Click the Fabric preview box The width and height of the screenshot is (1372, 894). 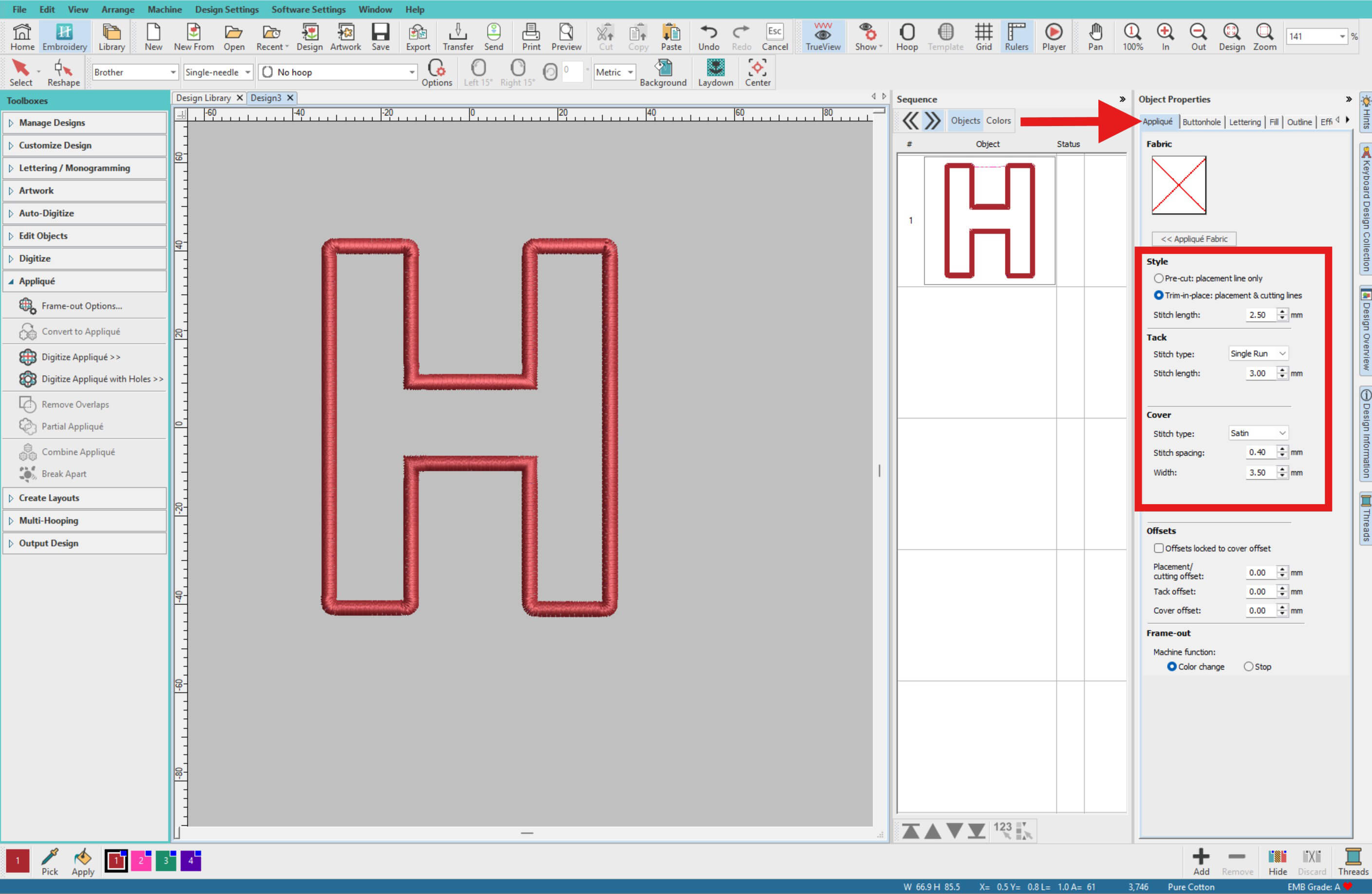click(1179, 185)
